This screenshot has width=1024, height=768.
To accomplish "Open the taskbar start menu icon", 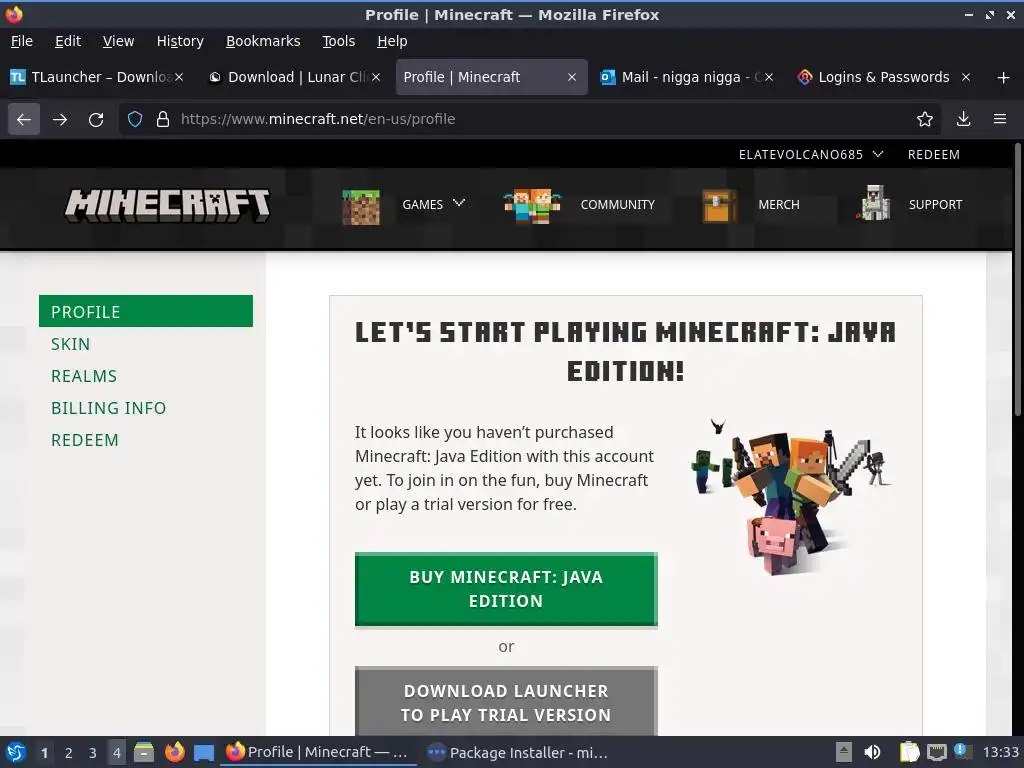I will click(16, 752).
